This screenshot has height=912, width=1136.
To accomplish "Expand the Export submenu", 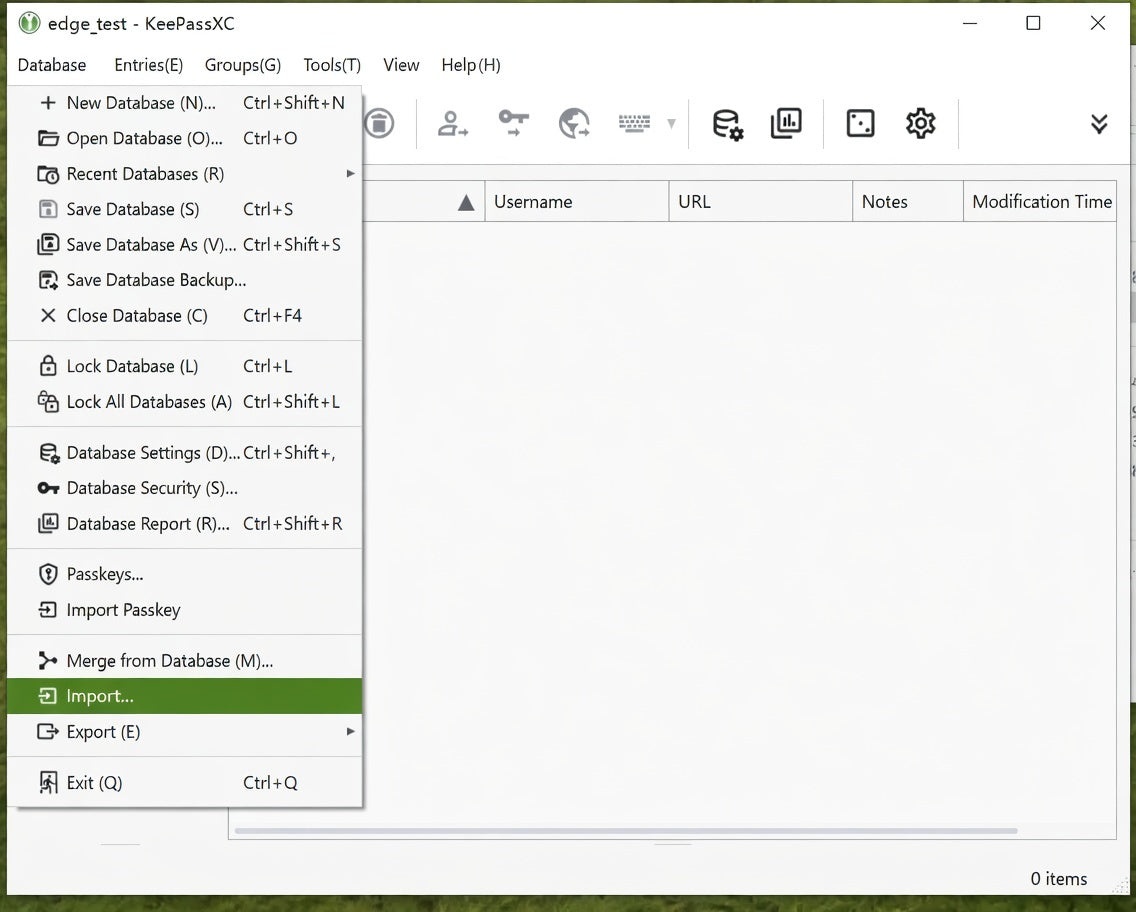I will point(185,732).
